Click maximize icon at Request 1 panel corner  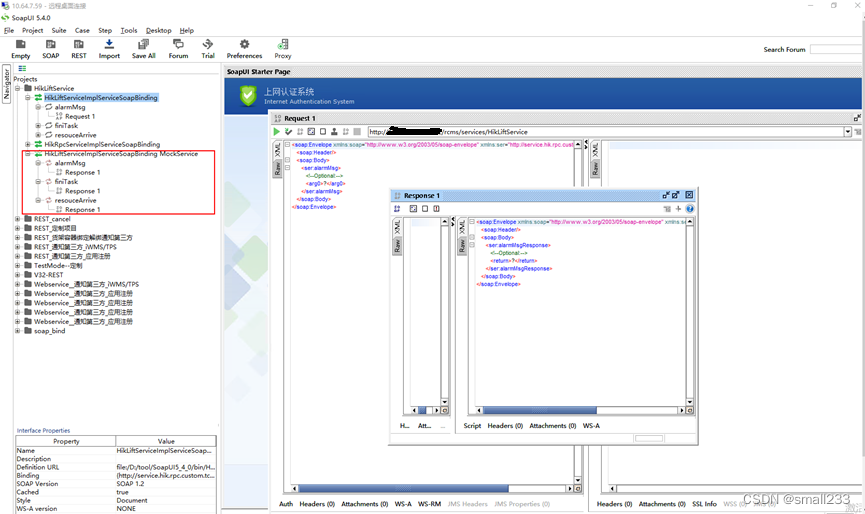857,118
